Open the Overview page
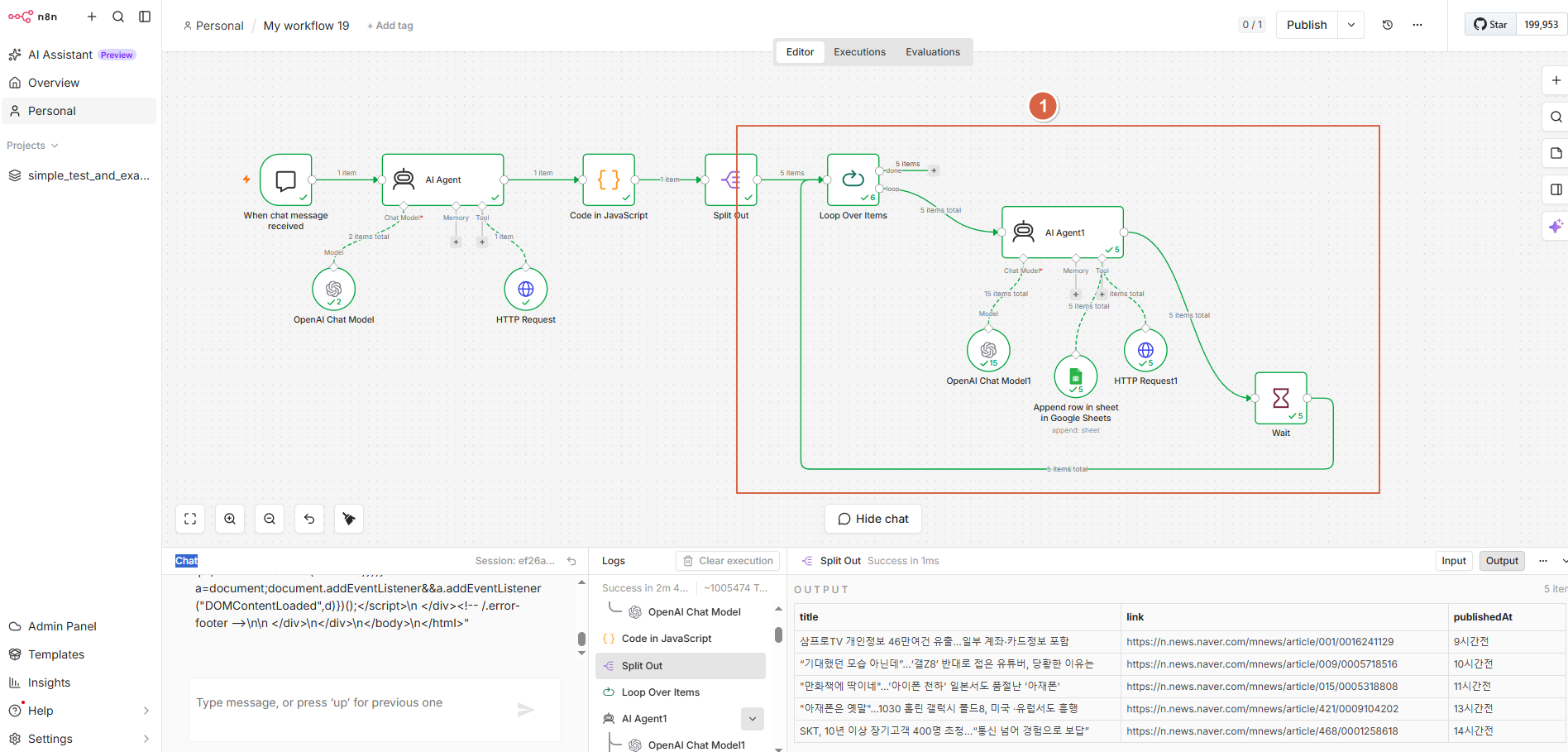This screenshot has height=752, width=1568. [x=54, y=83]
